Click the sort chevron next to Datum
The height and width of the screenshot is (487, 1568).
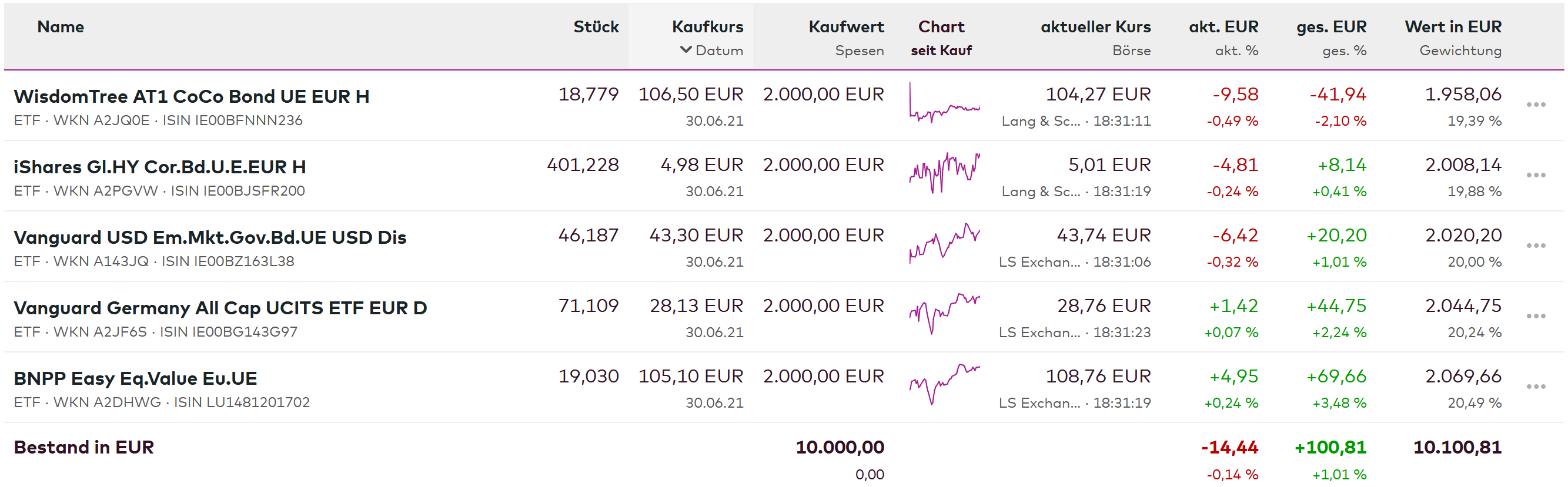pos(686,50)
